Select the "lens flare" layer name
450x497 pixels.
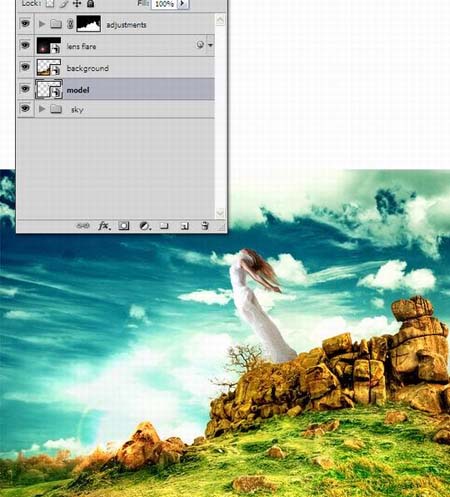click(82, 46)
